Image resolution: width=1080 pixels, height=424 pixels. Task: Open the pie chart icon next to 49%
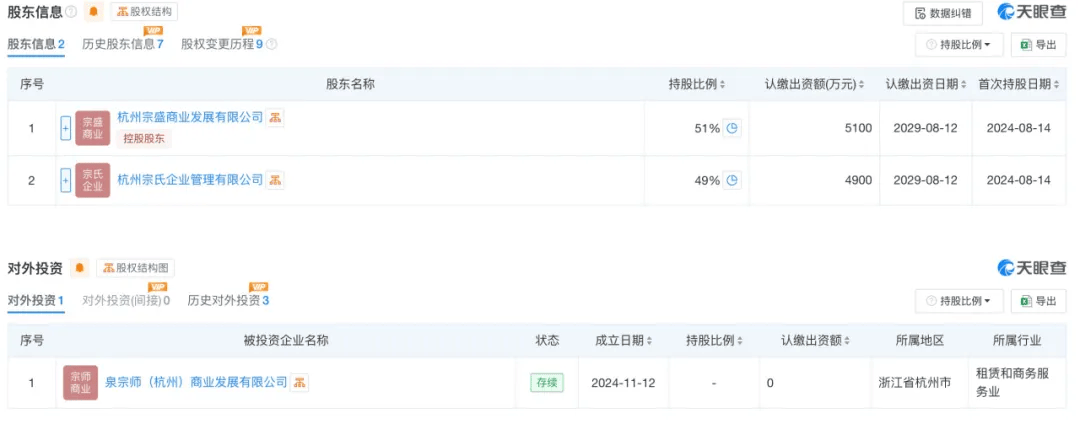pyautogui.click(x=732, y=180)
